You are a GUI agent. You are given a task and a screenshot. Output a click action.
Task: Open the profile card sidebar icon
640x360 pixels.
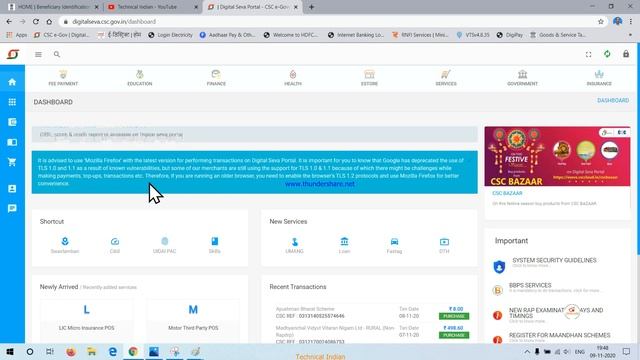tap(12, 189)
